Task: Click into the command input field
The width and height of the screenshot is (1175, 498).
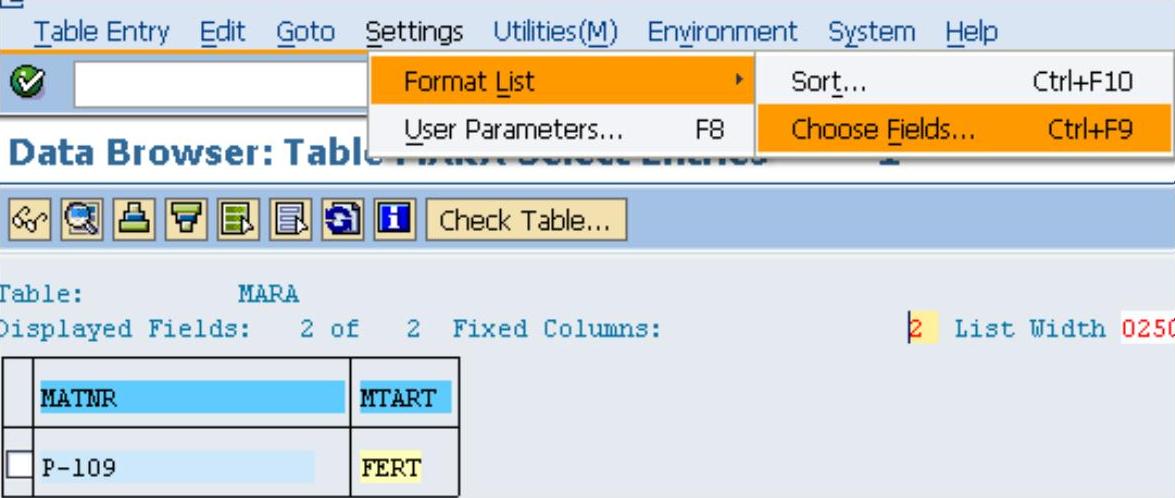Action: point(220,85)
